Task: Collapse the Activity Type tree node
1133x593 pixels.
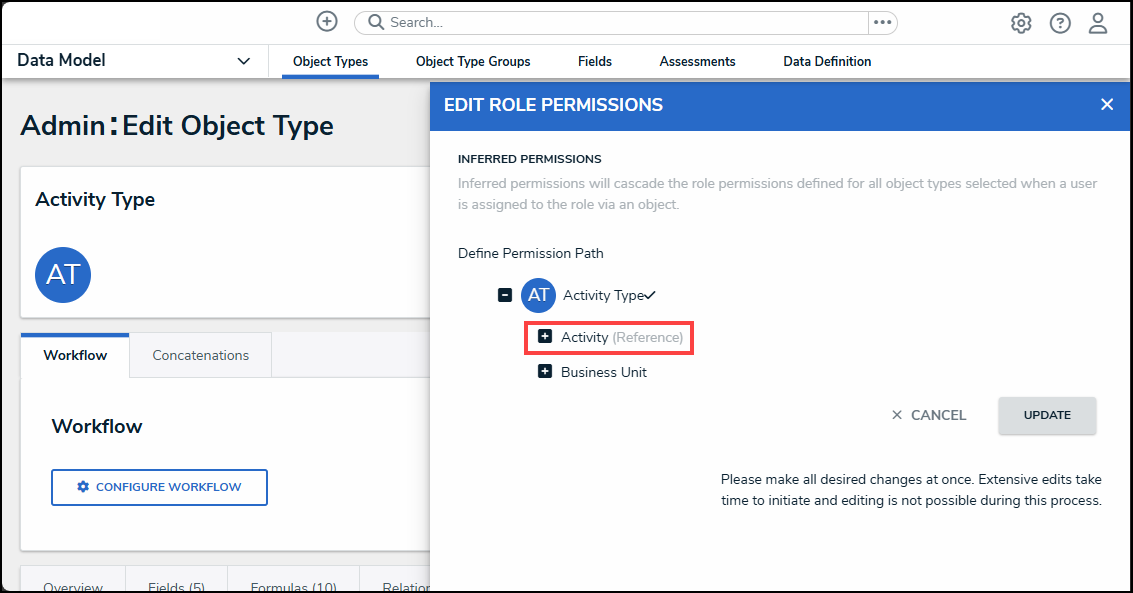Action: pyautogui.click(x=505, y=295)
